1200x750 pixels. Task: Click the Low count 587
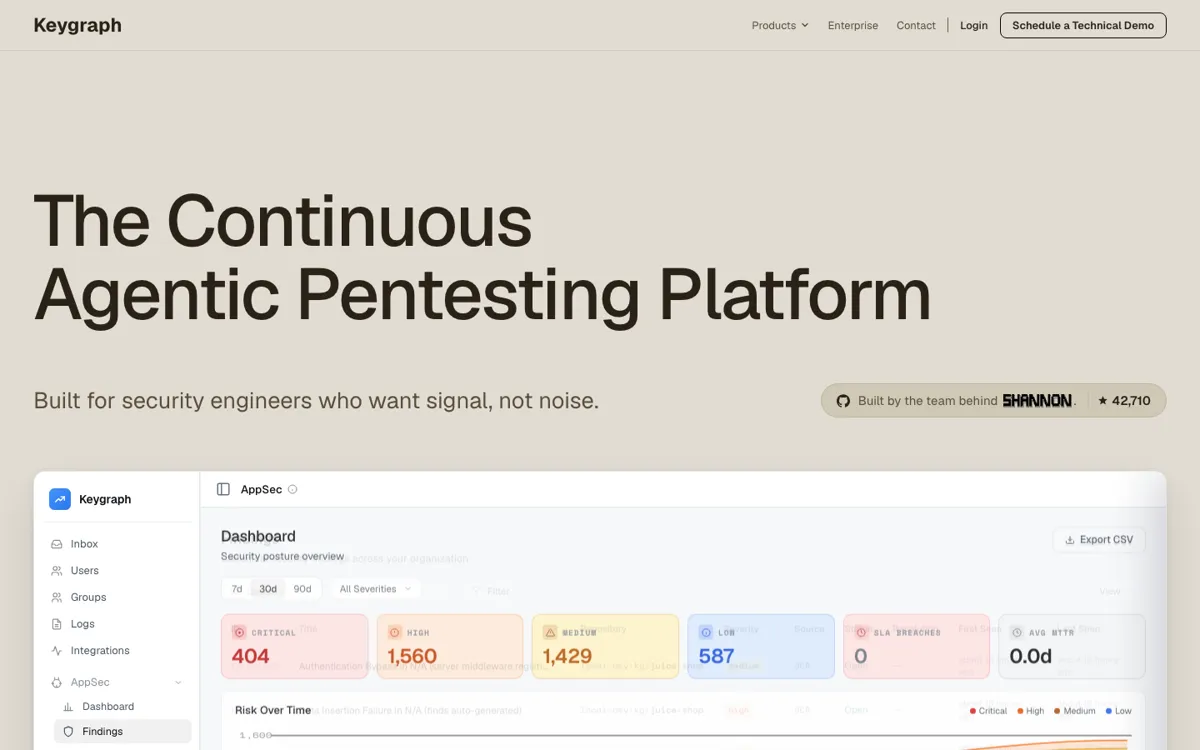point(717,656)
